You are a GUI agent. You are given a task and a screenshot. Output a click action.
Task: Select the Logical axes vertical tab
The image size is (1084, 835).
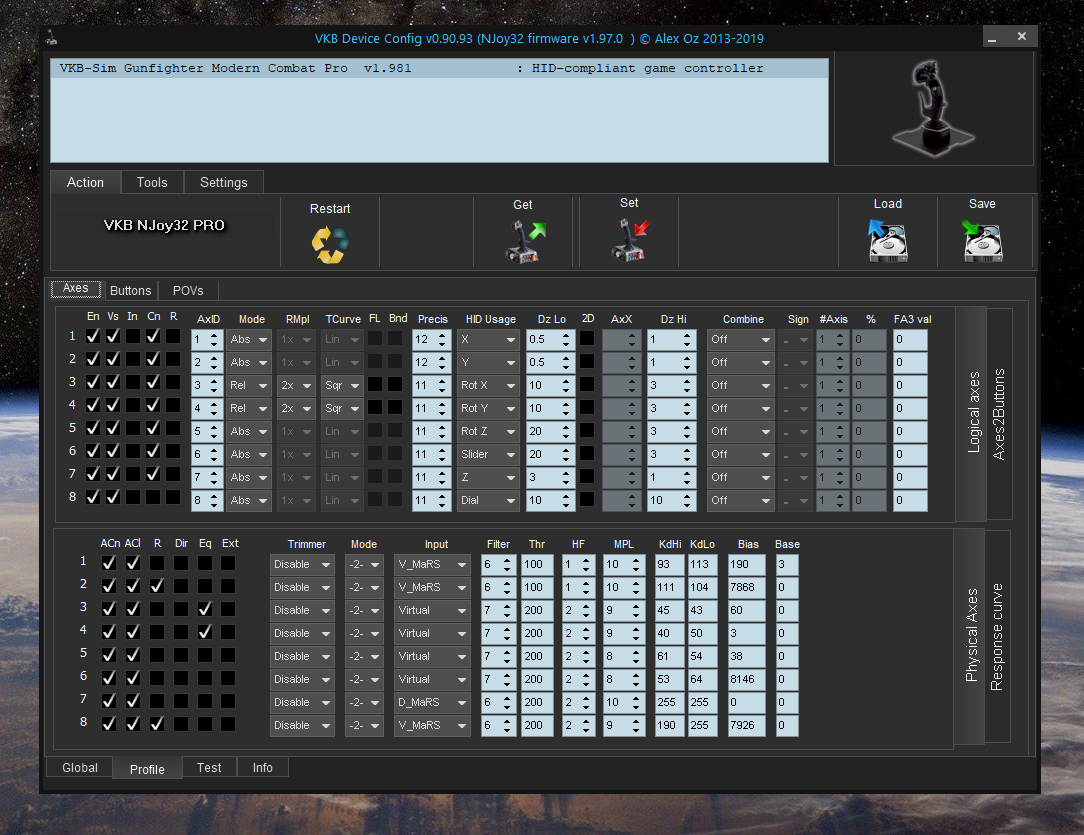tap(973, 413)
